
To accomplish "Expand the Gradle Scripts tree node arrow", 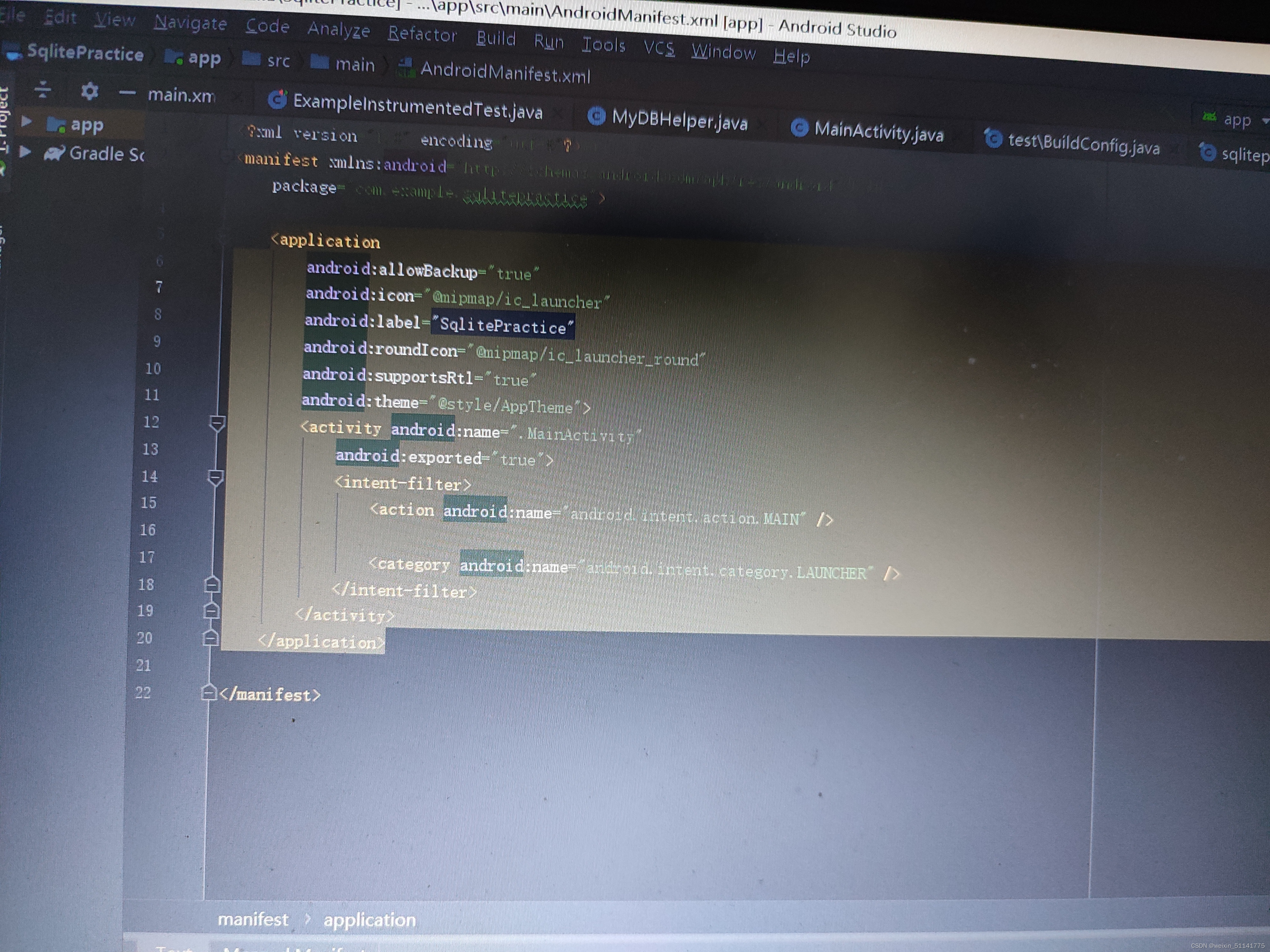I will (x=25, y=152).
